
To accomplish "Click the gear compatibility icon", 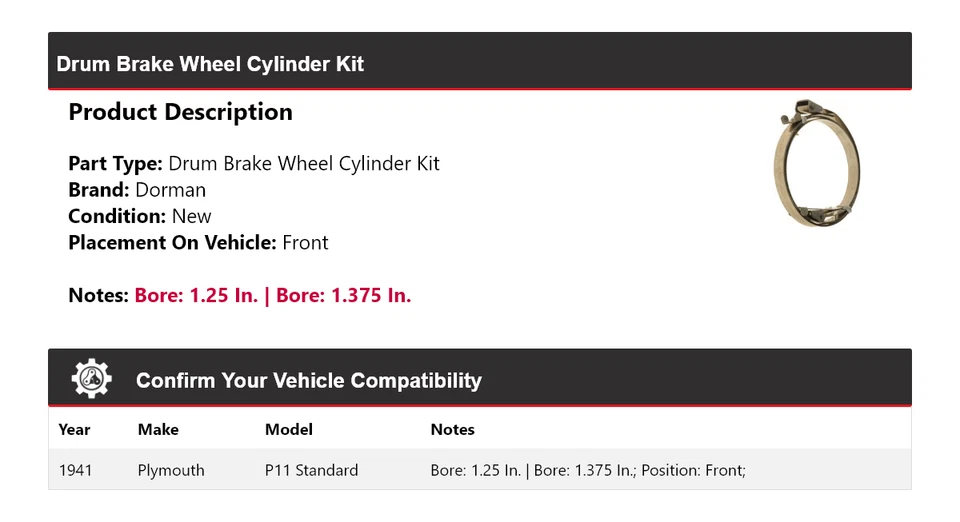I will point(91,379).
